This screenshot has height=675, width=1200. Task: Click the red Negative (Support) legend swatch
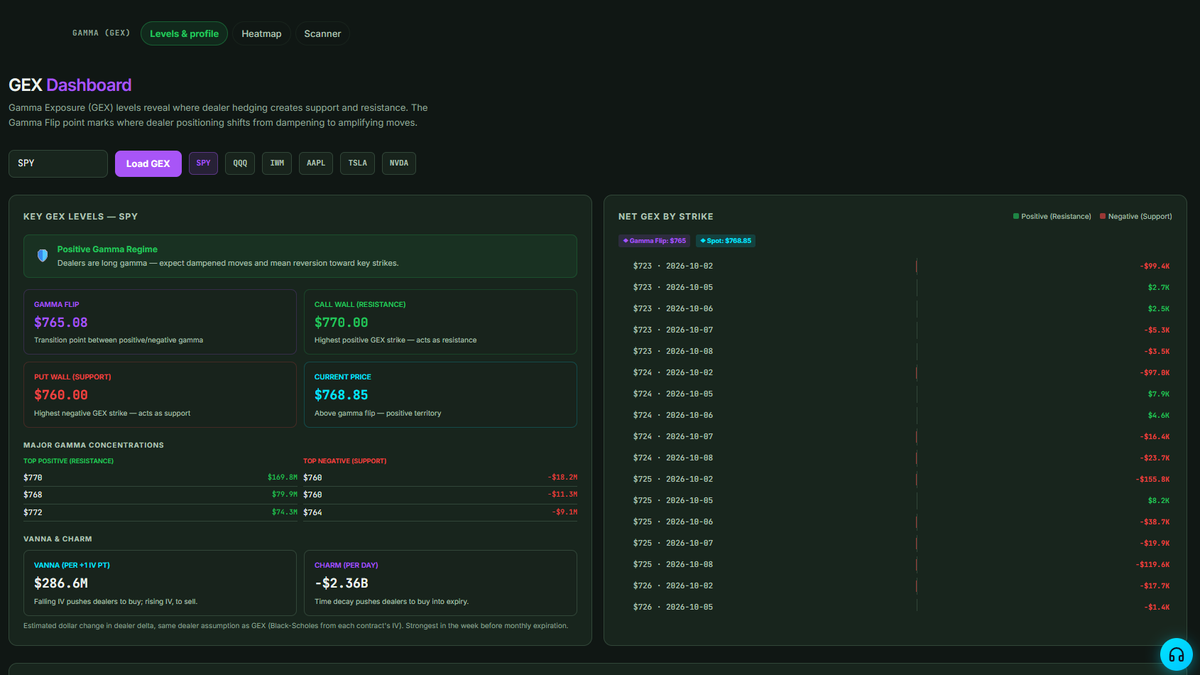tap(1103, 216)
